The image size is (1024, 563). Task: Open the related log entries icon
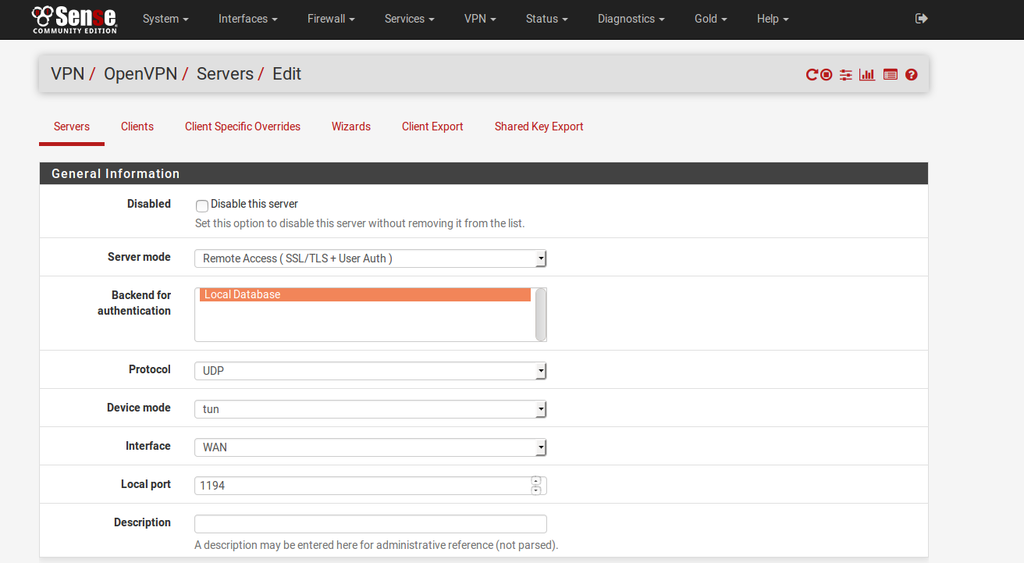point(890,75)
